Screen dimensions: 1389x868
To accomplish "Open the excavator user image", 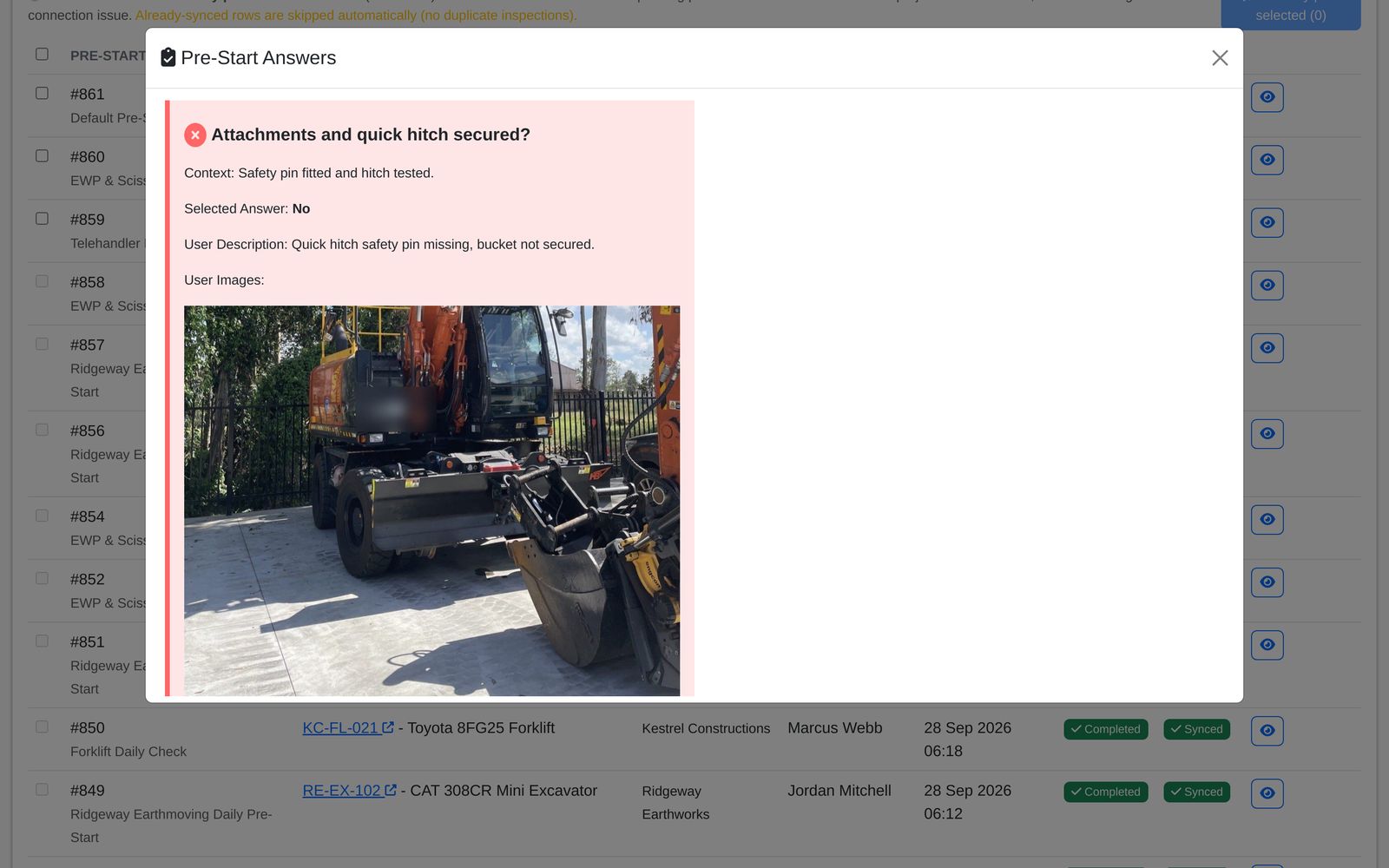I will (431, 500).
